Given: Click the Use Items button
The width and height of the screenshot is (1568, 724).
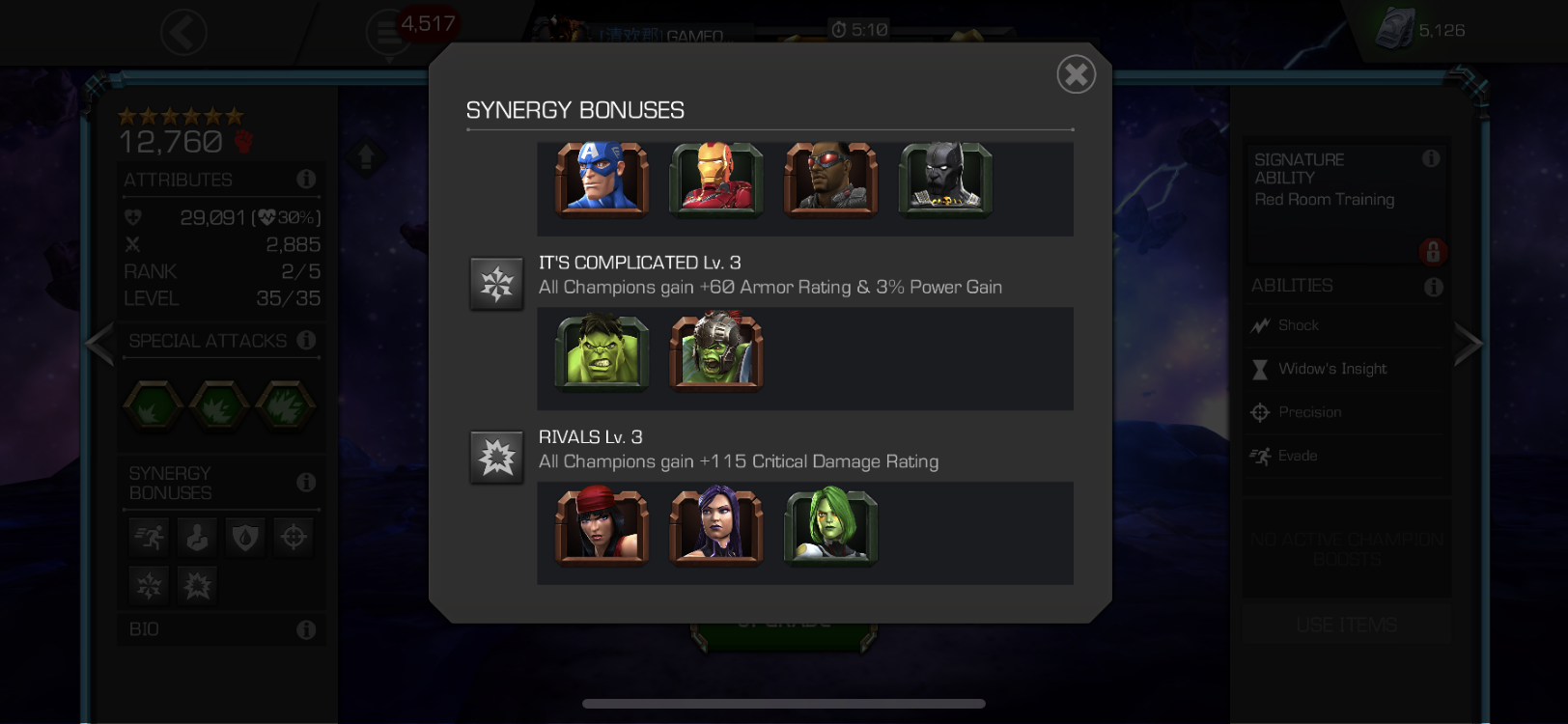Looking at the screenshot, I should tap(1347, 626).
